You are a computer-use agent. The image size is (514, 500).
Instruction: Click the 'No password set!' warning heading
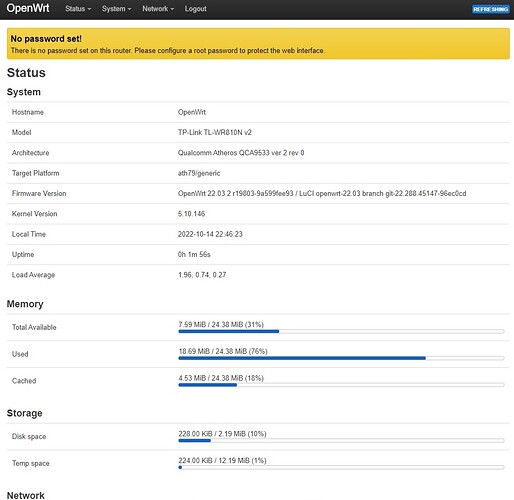46,39
